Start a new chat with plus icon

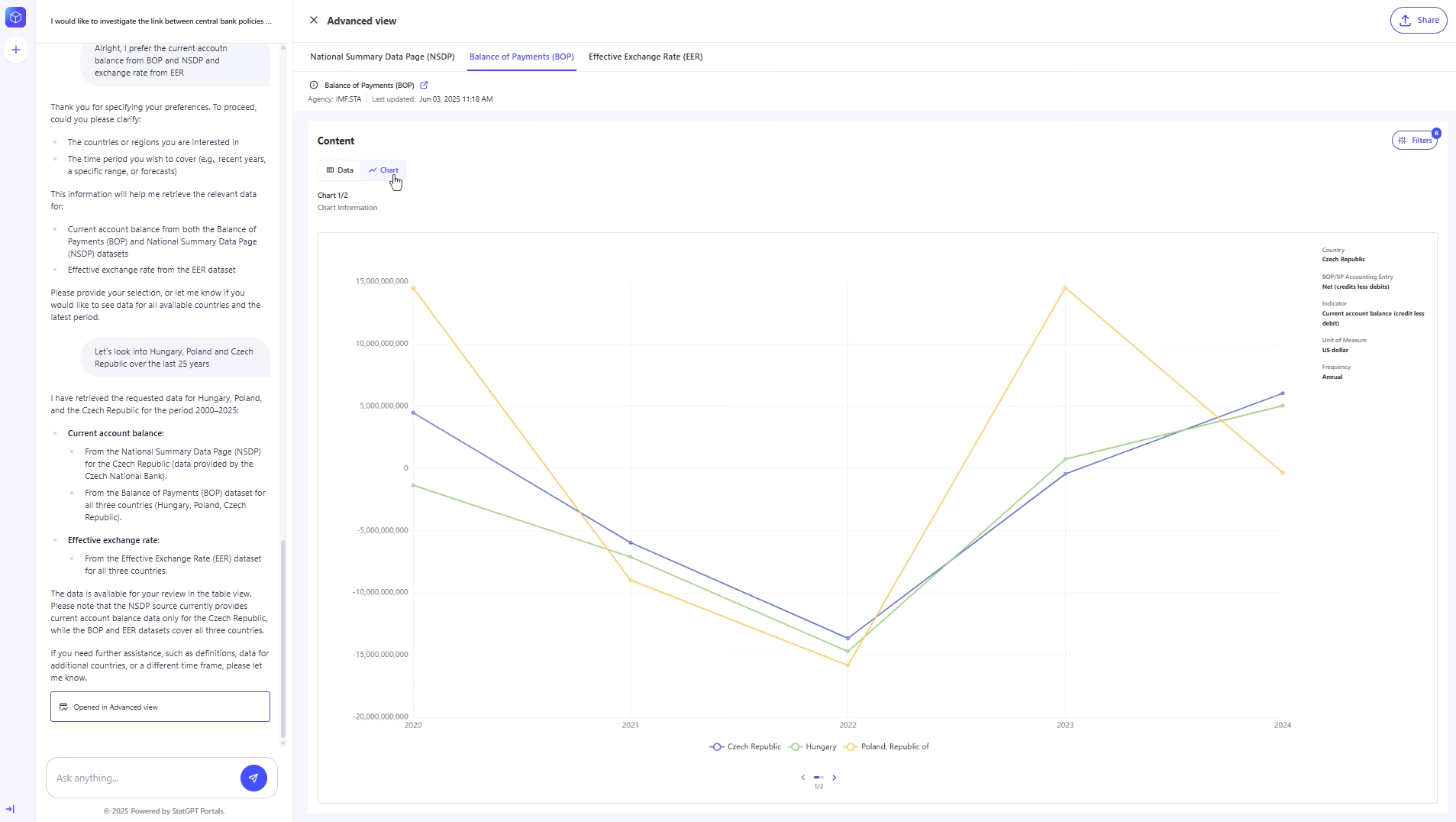15,50
